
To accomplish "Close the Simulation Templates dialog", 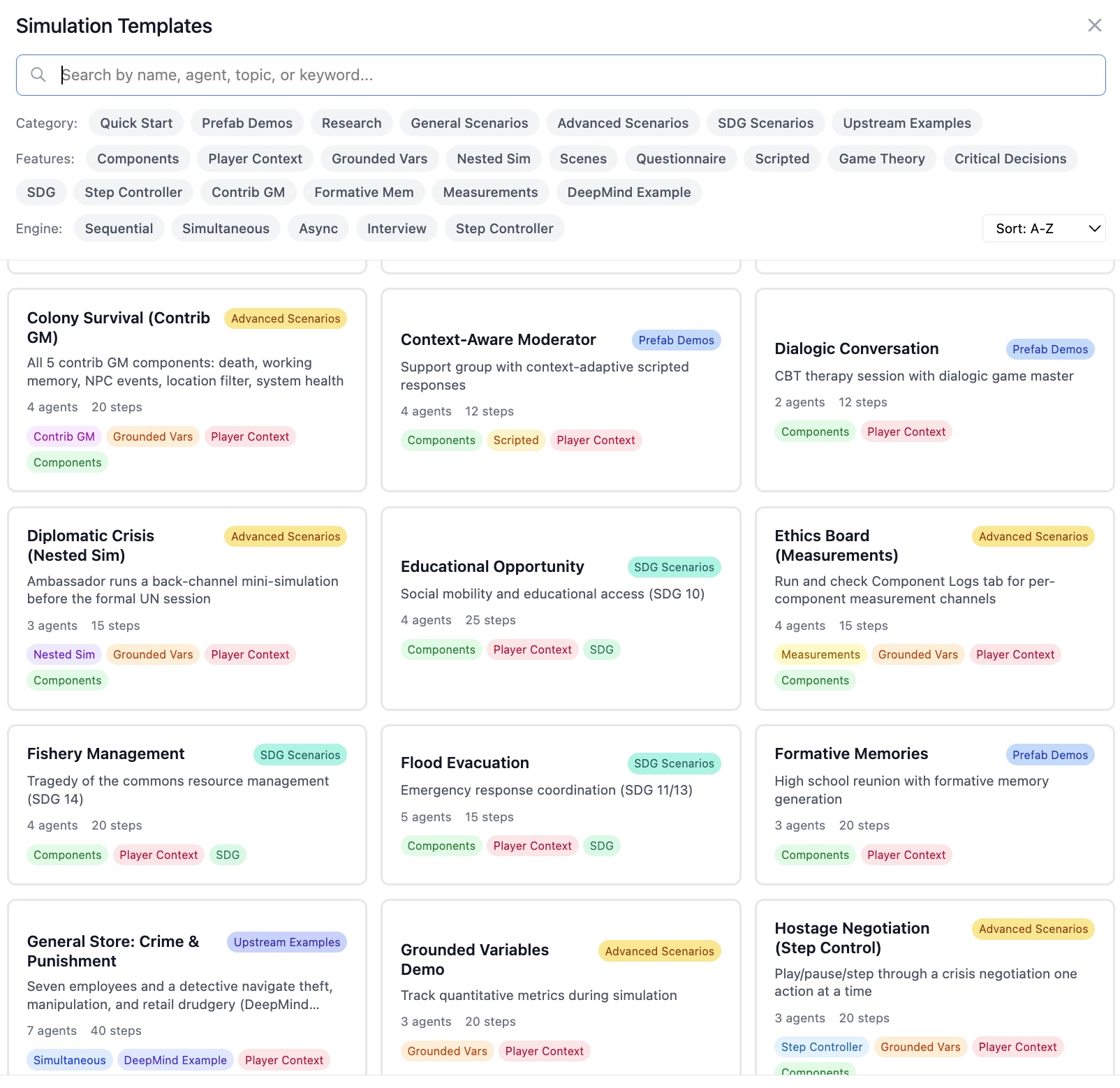I will click(1094, 26).
